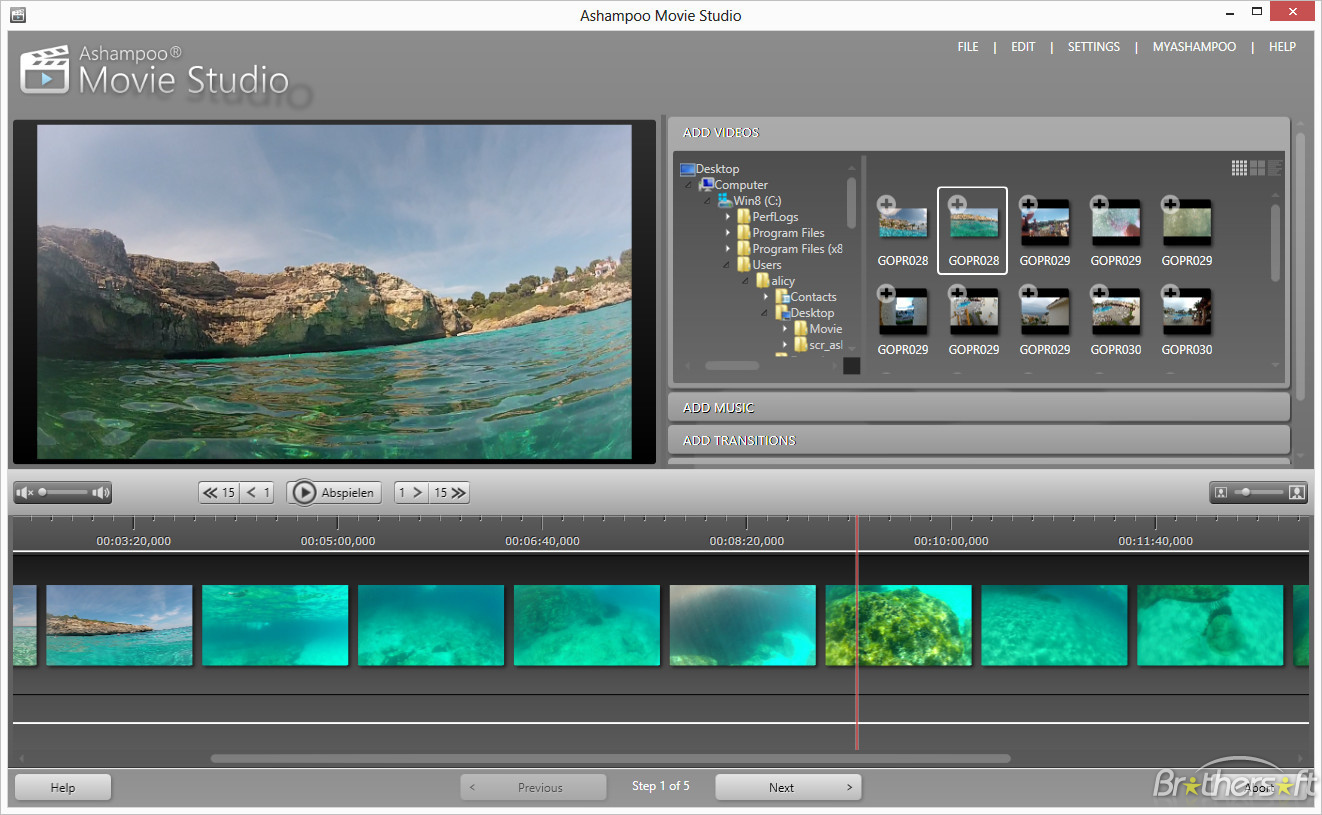Expand the Program Files folder arrow
1322x815 pixels.
click(728, 233)
